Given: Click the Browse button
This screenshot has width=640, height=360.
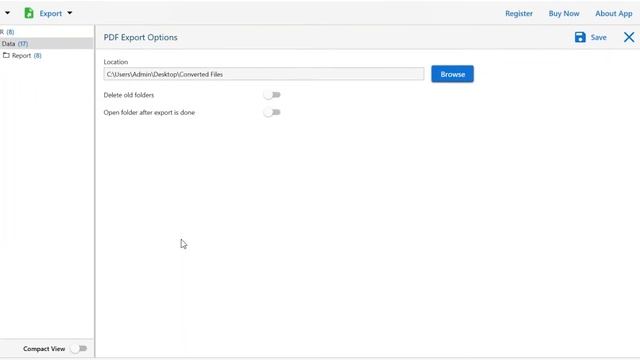Looking at the screenshot, I should pos(452,74).
